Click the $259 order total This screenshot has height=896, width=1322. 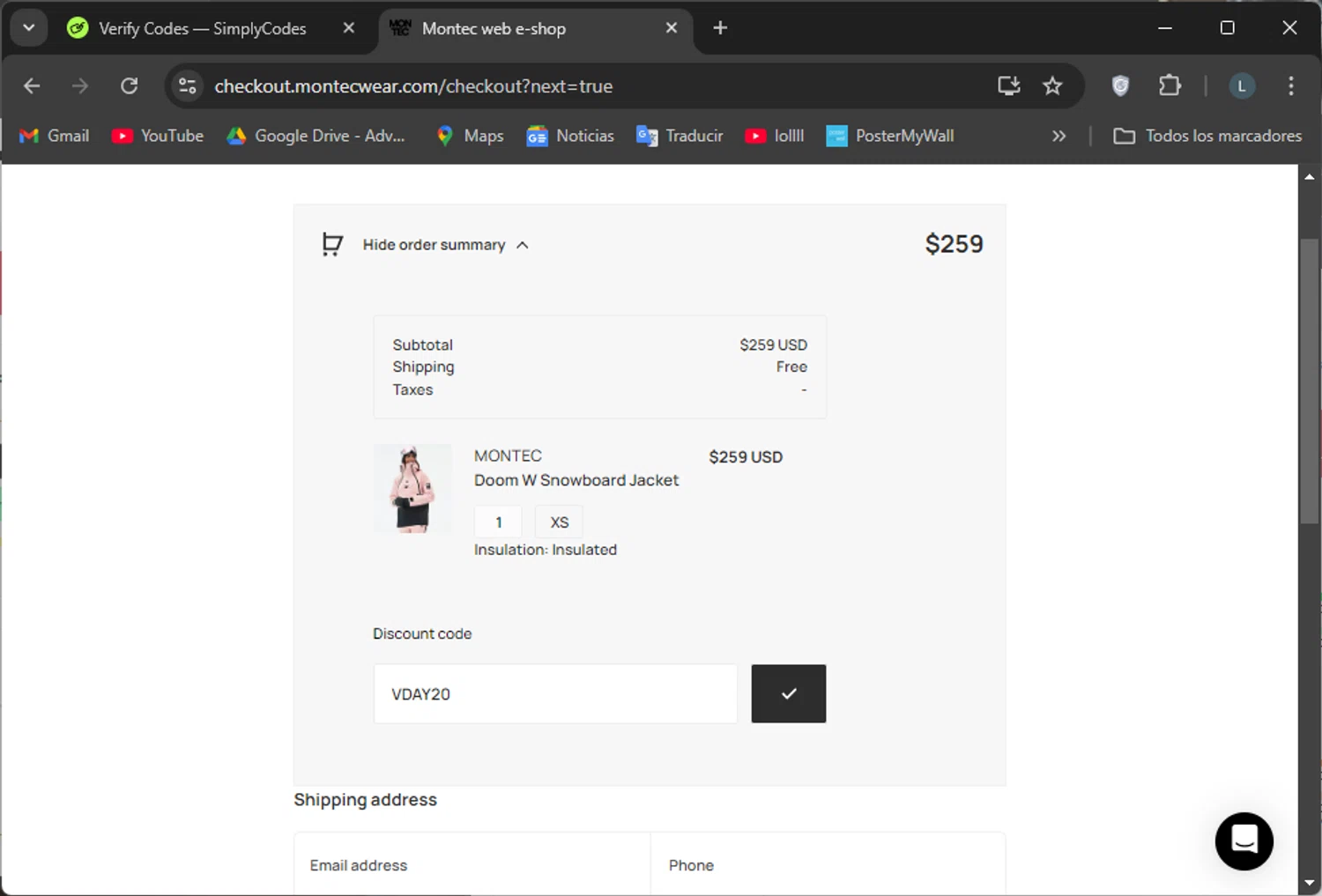[954, 244]
